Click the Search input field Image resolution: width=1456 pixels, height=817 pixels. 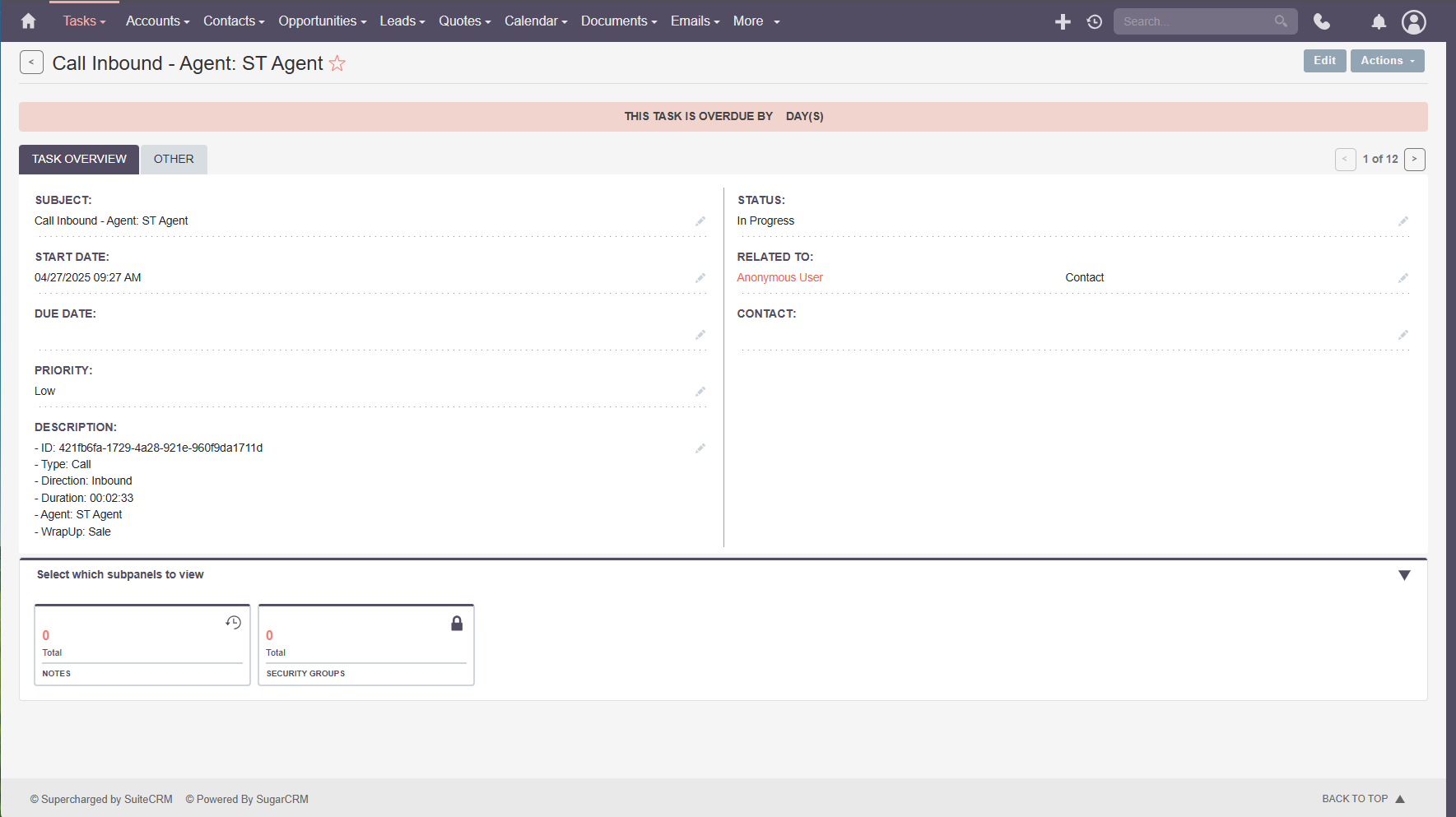tap(1195, 21)
